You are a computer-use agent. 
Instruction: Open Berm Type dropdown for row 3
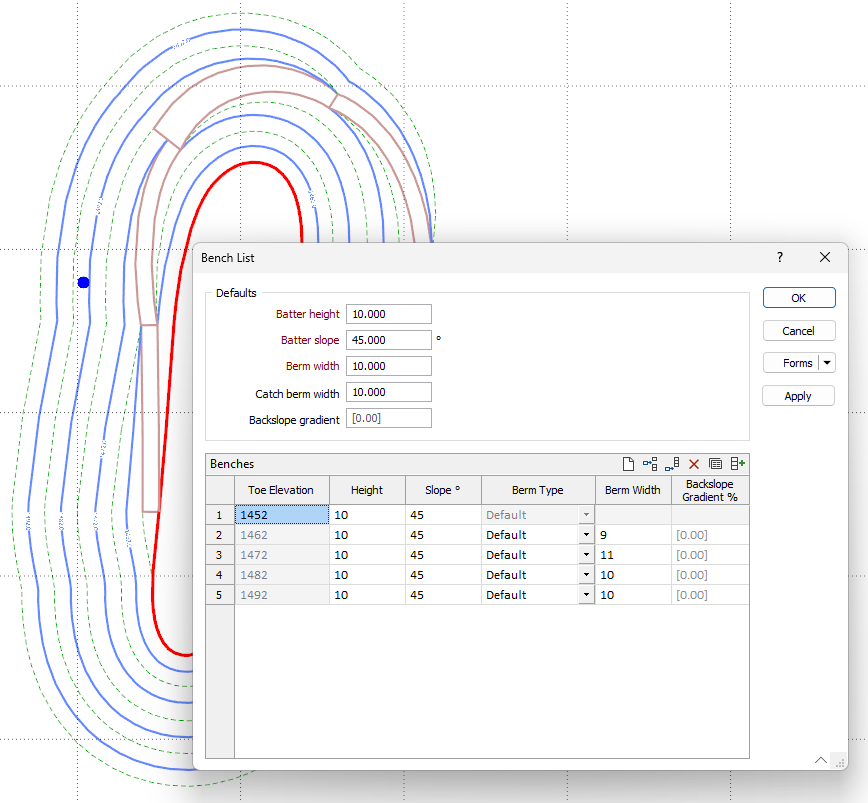[x=585, y=555]
